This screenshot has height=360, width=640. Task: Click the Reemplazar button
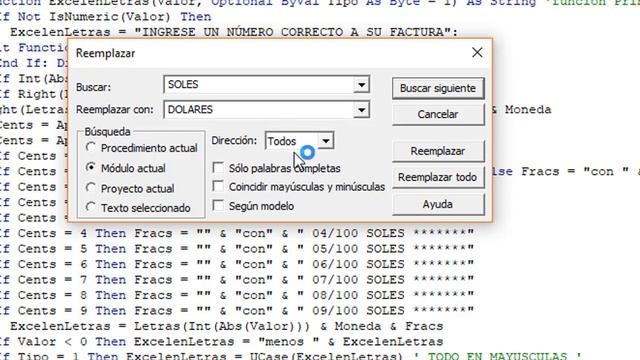pyautogui.click(x=438, y=151)
